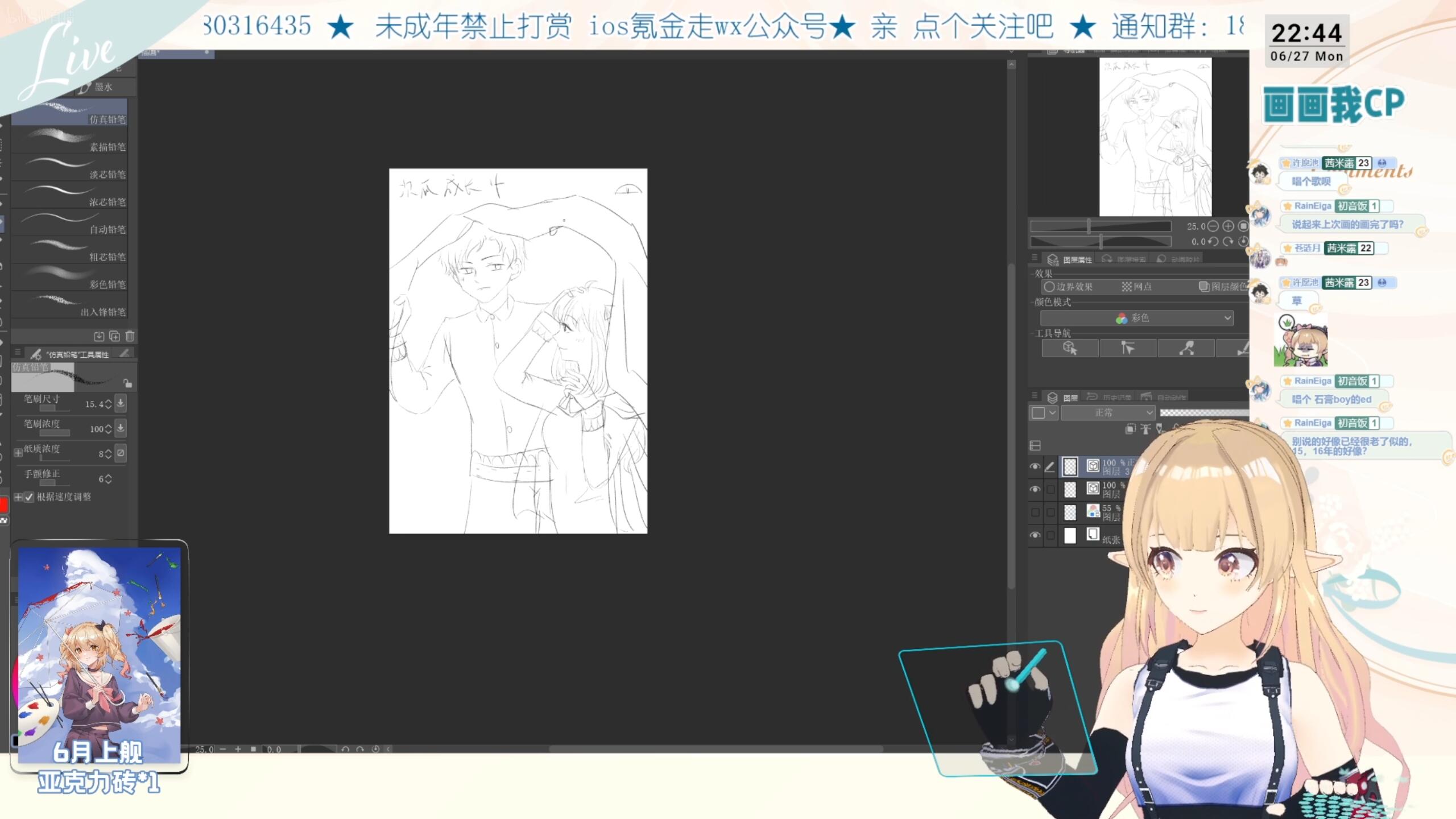Image resolution: width=1456 pixels, height=819 pixels.
Task: Open the 彩色 color mode dropdown
Action: pyautogui.click(x=1137, y=318)
